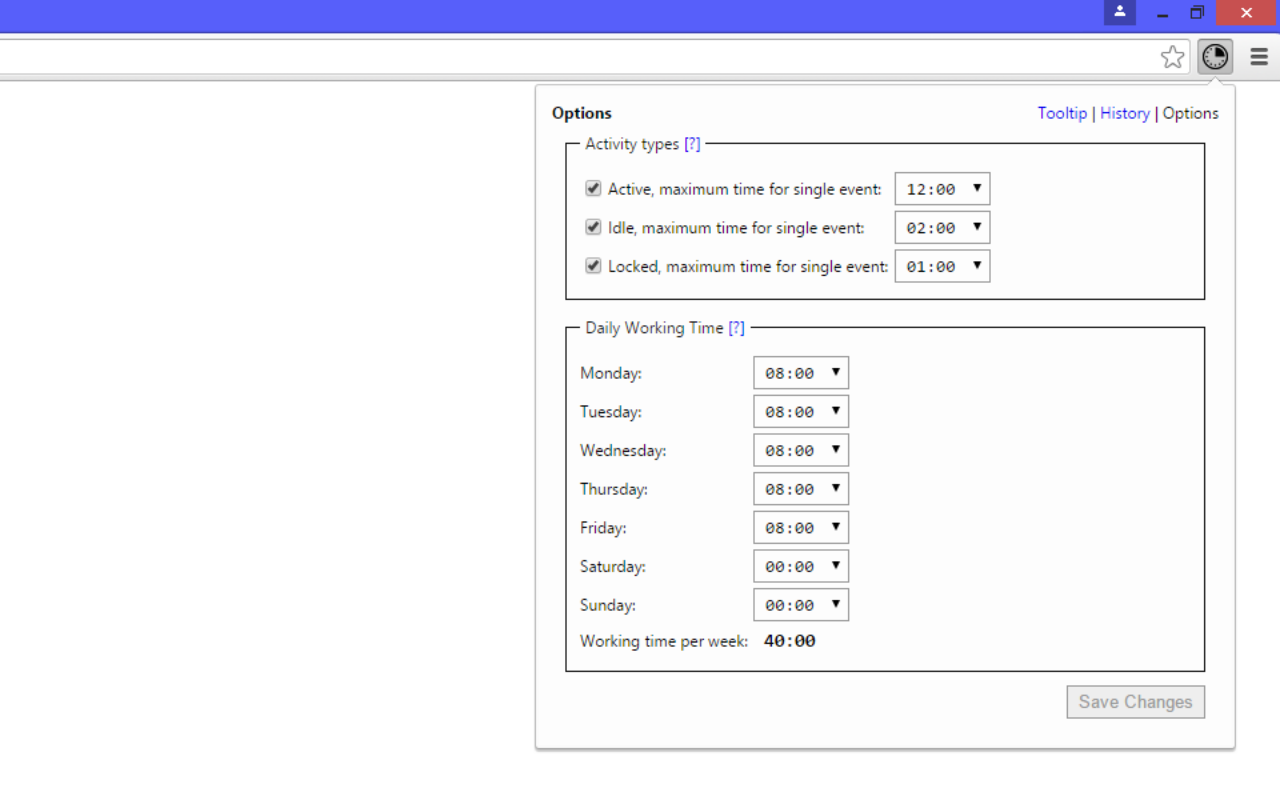The image size is (1280, 800).
Task: Click the Wednesday label
Action: (623, 451)
